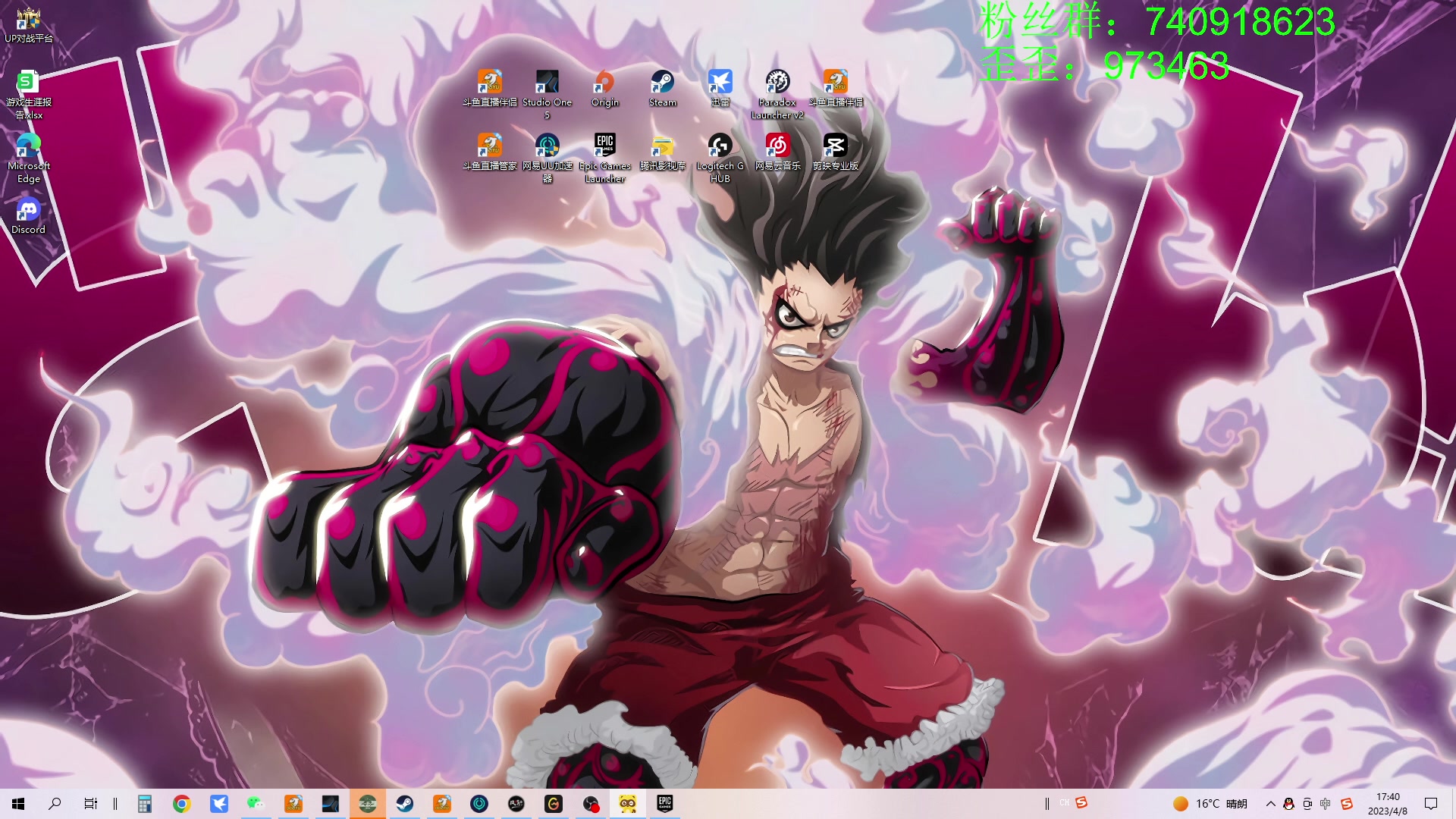Viewport: 1456px width, 819px height.
Task: Open the Epic Games Launcher desktop shortcut
Action: 605,158
